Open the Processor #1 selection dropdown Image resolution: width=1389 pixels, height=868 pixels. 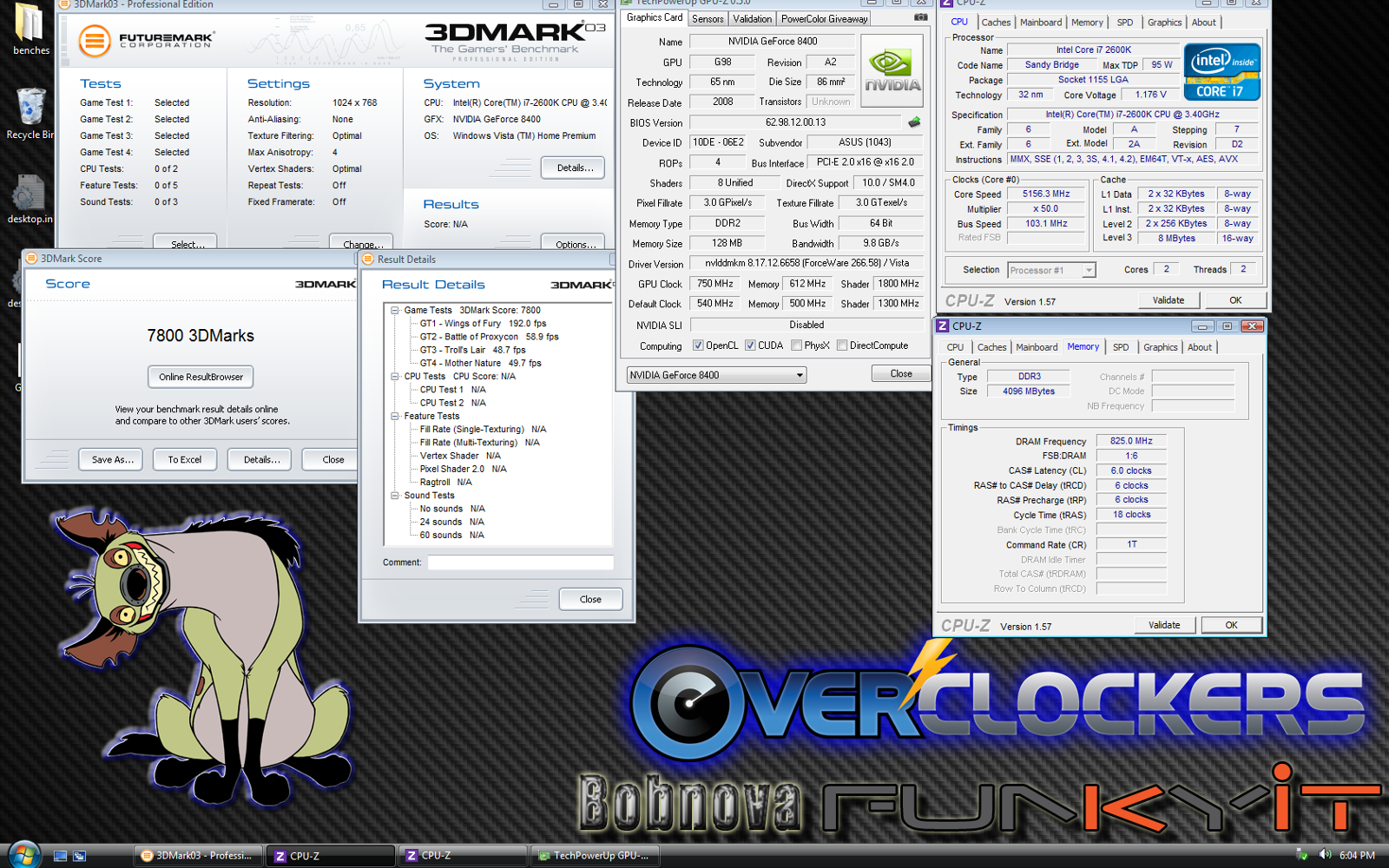[1051, 271]
